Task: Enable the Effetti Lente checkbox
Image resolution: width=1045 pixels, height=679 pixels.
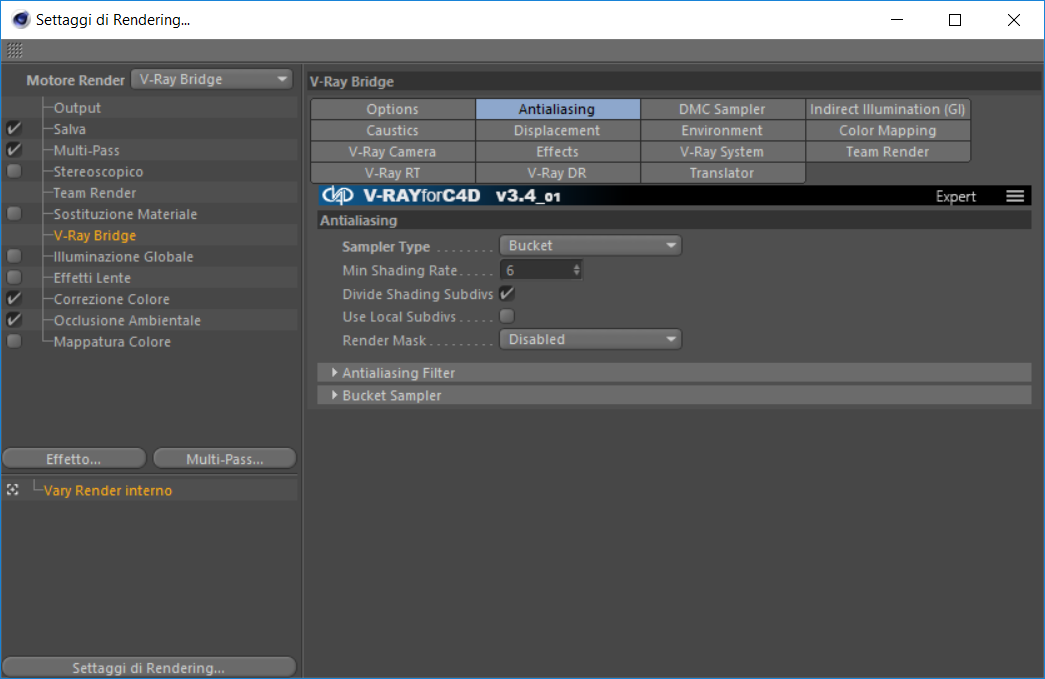Action: pyautogui.click(x=14, y=277)
